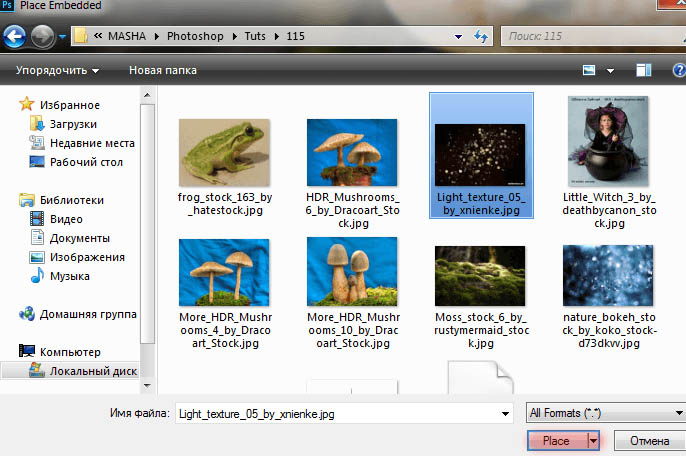
Task: Click the sidebar scroll up arrow
Action: point(147,95)
